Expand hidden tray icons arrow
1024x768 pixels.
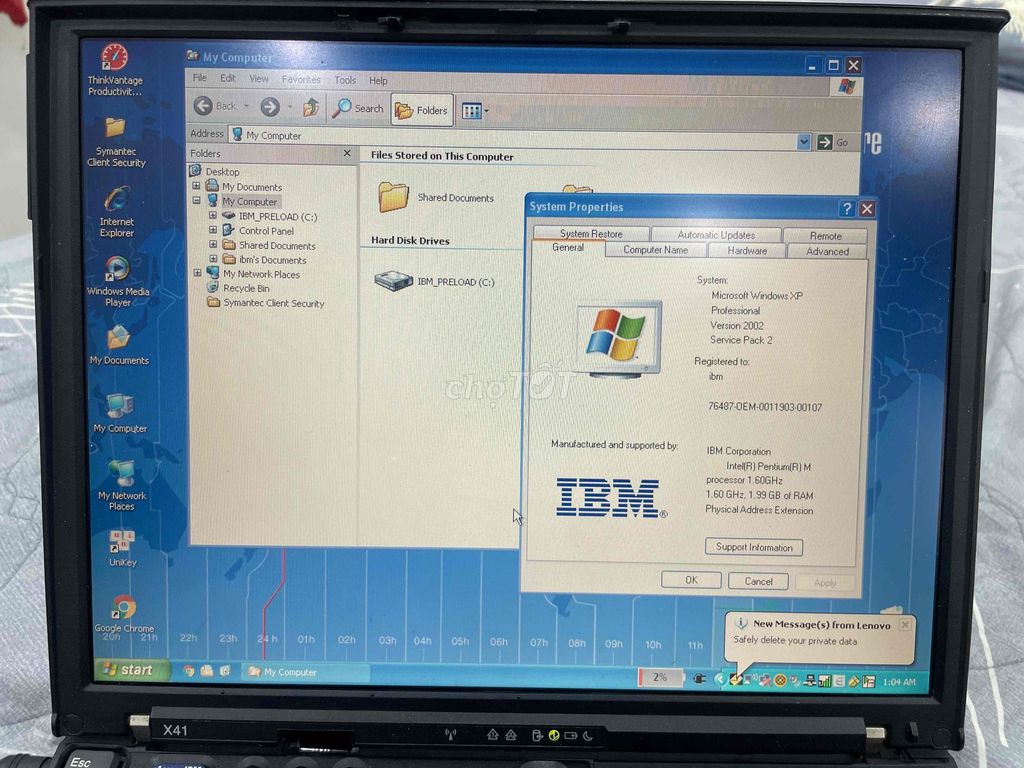tap(719, 679)
